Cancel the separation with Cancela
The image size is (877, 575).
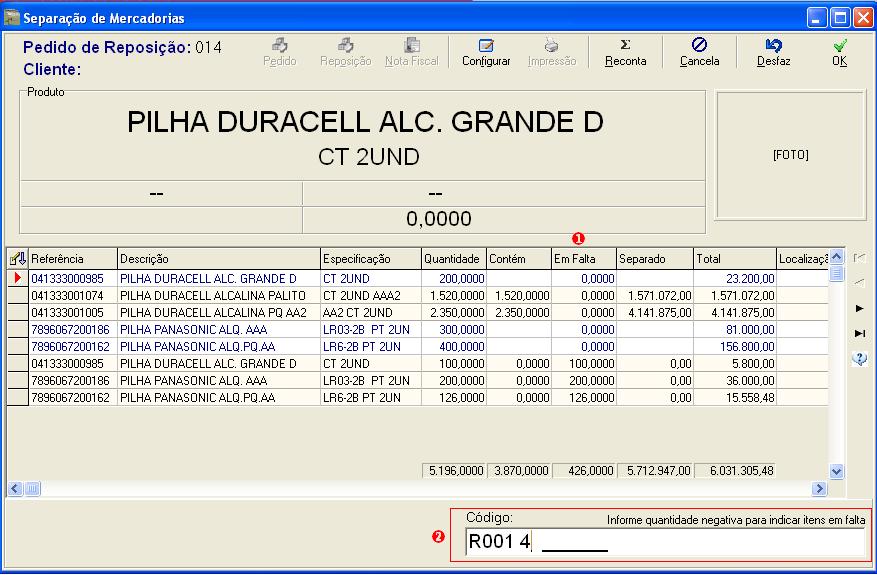point(699,53)
